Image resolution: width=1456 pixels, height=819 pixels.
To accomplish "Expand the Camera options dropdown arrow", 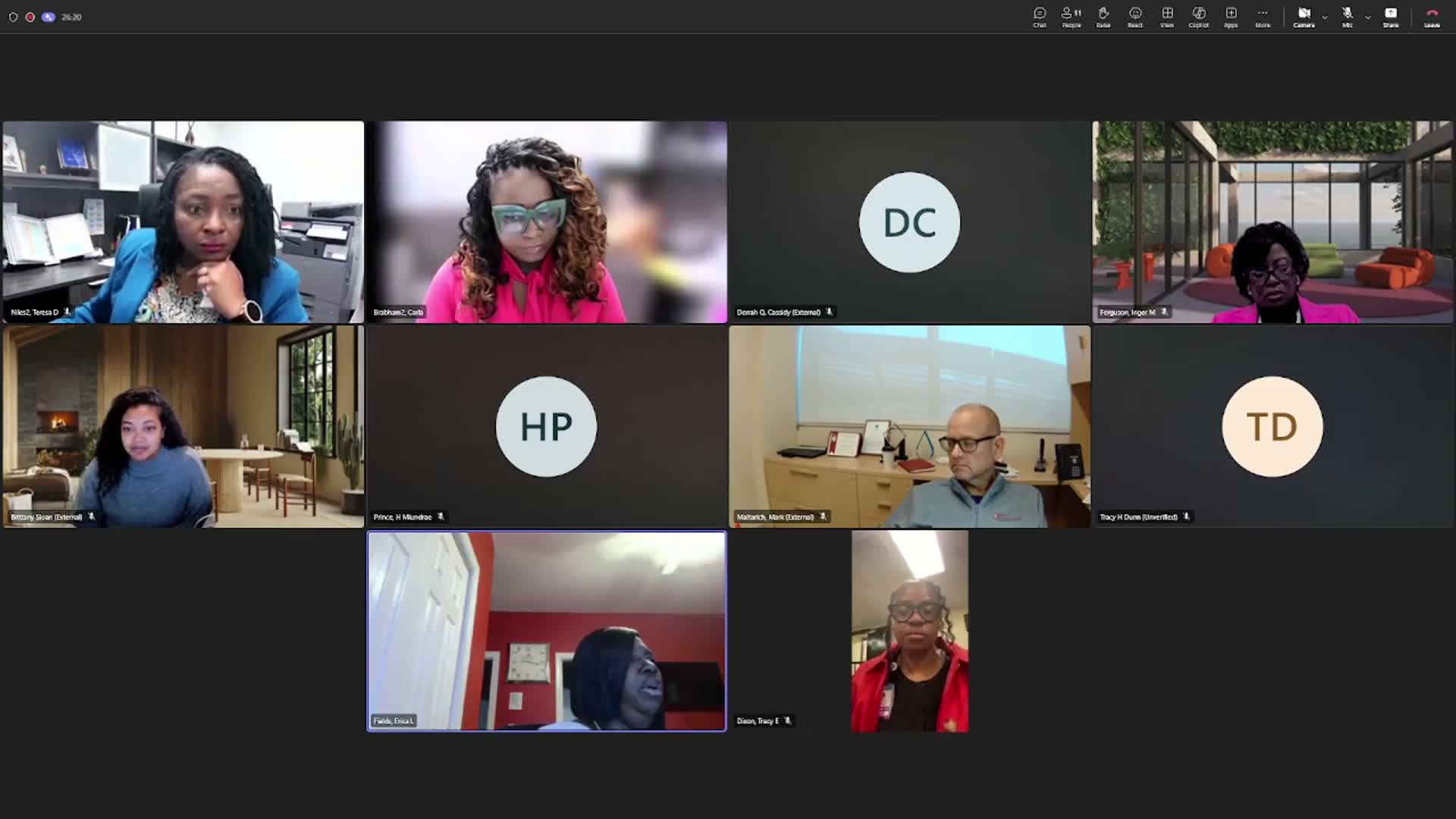I will click(x=1325, y=17).
